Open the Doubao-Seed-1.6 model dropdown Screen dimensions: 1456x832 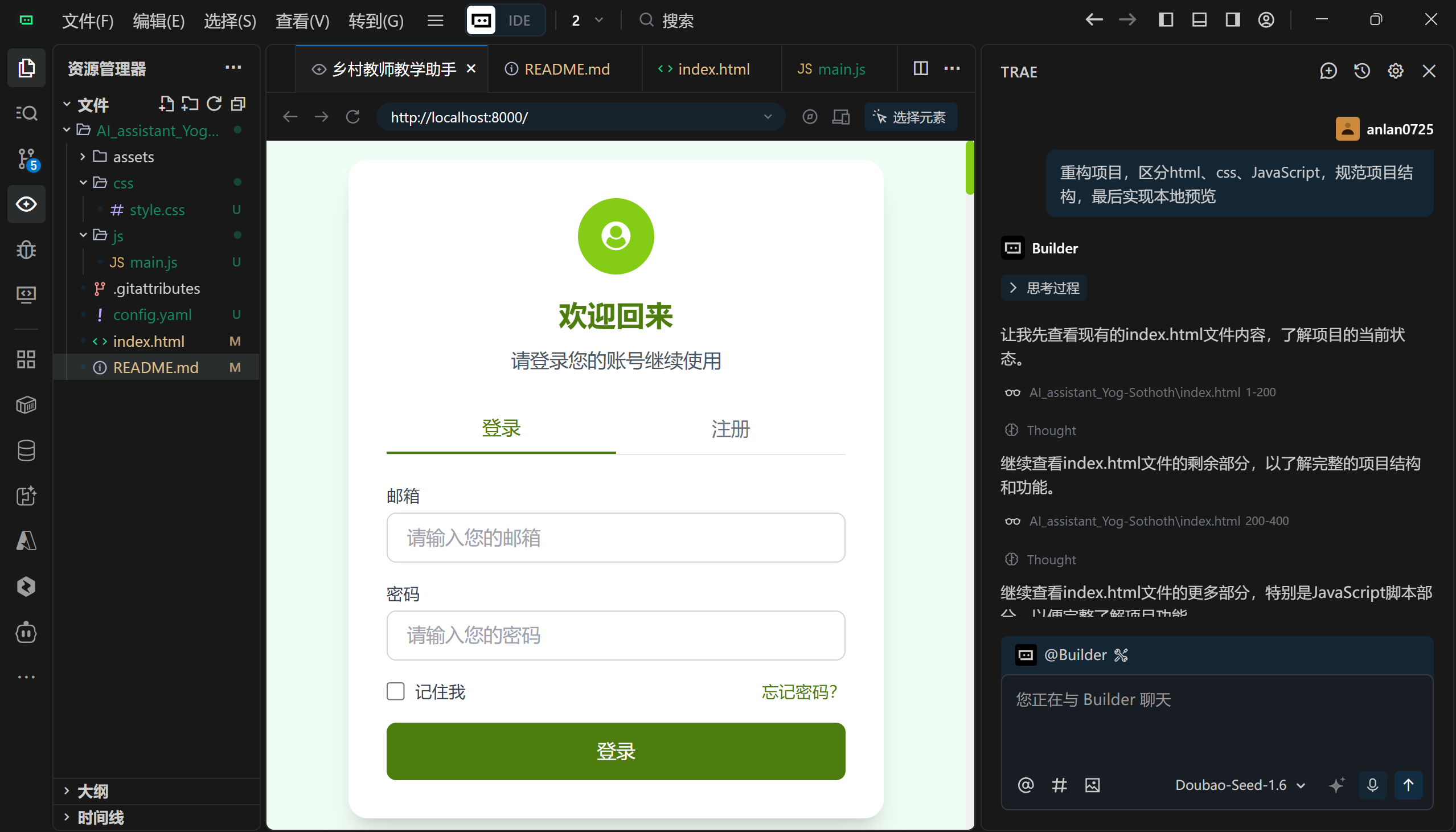pos(1240,785)
